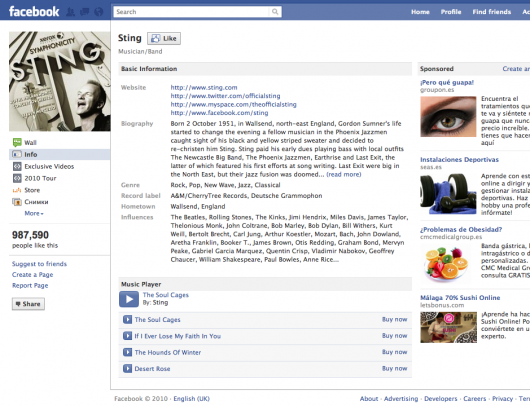Image resolution: width=530 pixels, height=406 pixels.
Task: Expand biography with read more
Action: 344,174
